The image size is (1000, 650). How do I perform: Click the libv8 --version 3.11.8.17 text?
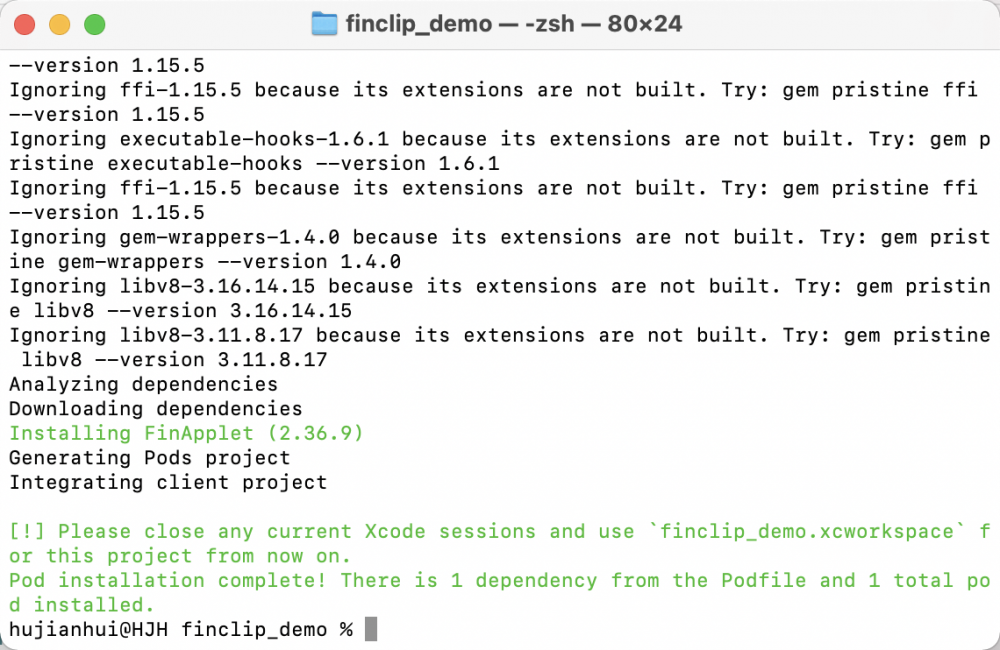174,360
